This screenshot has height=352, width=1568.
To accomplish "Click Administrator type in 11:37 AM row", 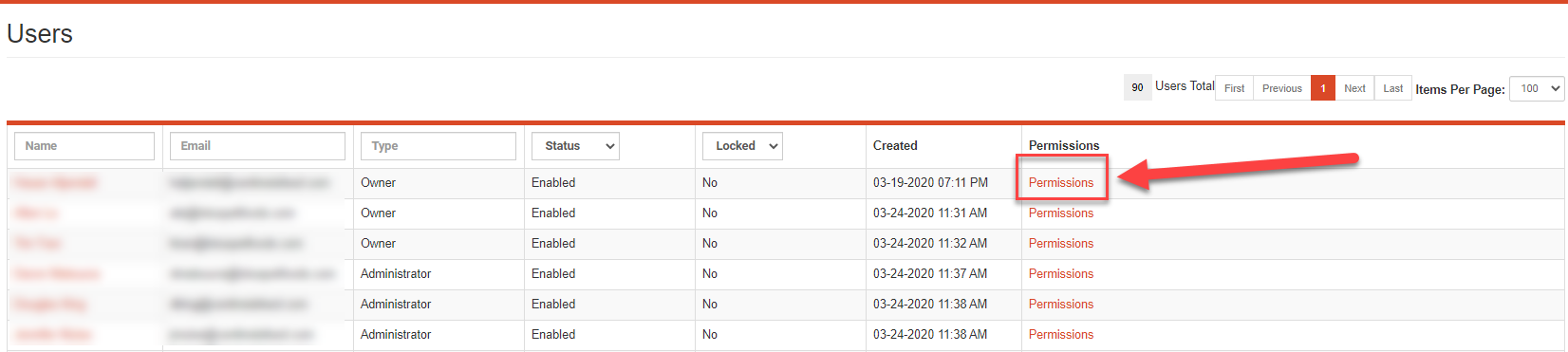I will pyautogui.click(x=396, y=274).
